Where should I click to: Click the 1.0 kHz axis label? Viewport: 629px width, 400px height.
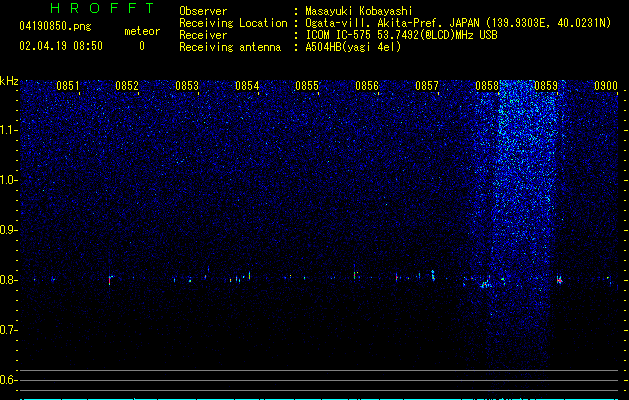tap(8, 180)
